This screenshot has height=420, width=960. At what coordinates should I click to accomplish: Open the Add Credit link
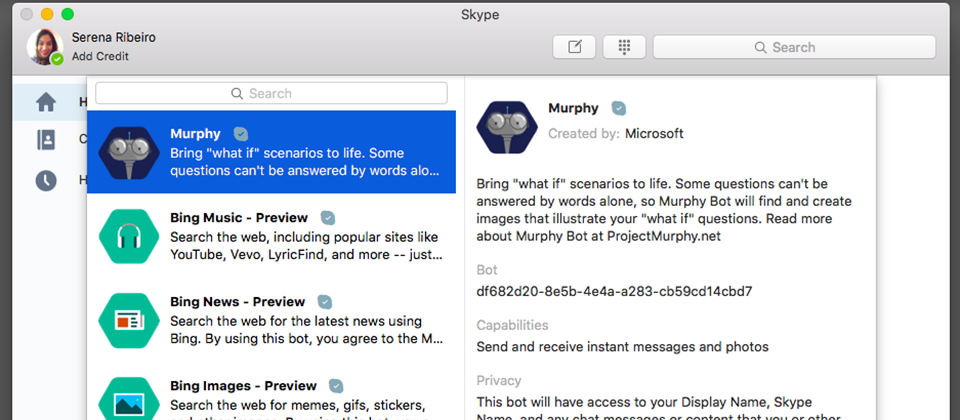(100, 56)
